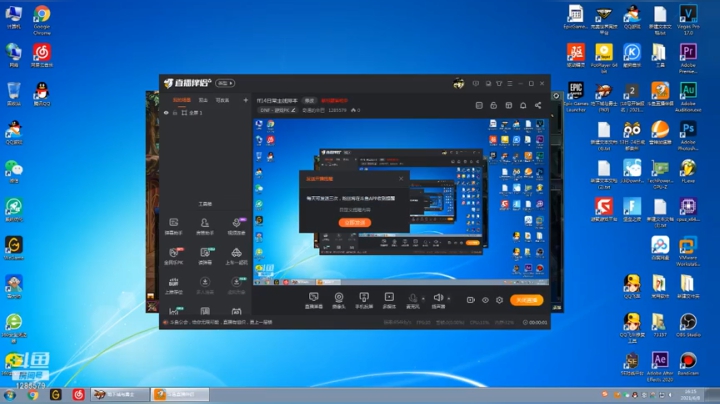Open Google Chrome desktop shortcut
Viewport: 720px width, 404px height.
(x=42, y=20)
